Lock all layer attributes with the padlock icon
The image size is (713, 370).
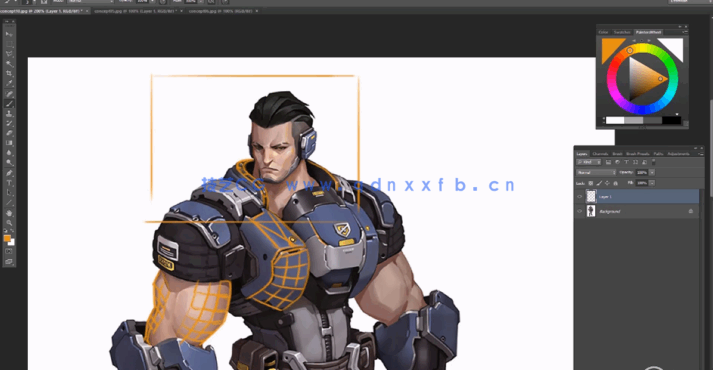click(x=615, y=183)
